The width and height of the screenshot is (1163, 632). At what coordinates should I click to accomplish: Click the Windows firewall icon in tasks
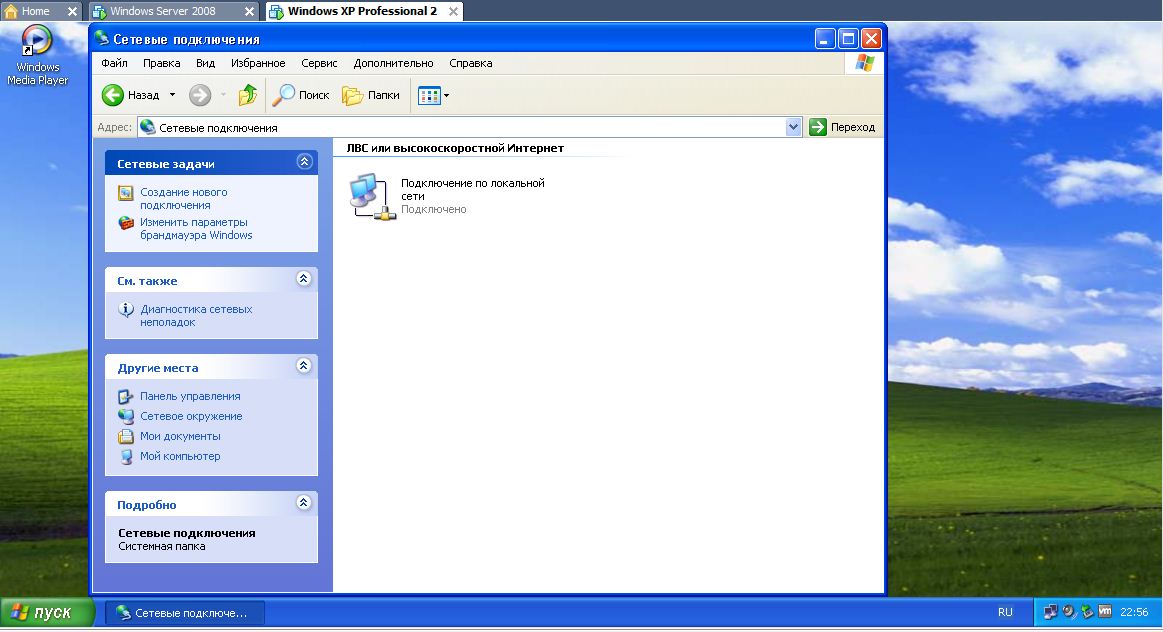(126, 223)
